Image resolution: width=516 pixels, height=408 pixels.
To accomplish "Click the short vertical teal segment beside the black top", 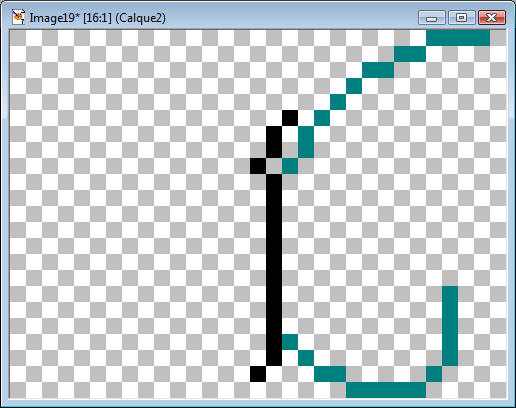I will click(x=306, y=142).
